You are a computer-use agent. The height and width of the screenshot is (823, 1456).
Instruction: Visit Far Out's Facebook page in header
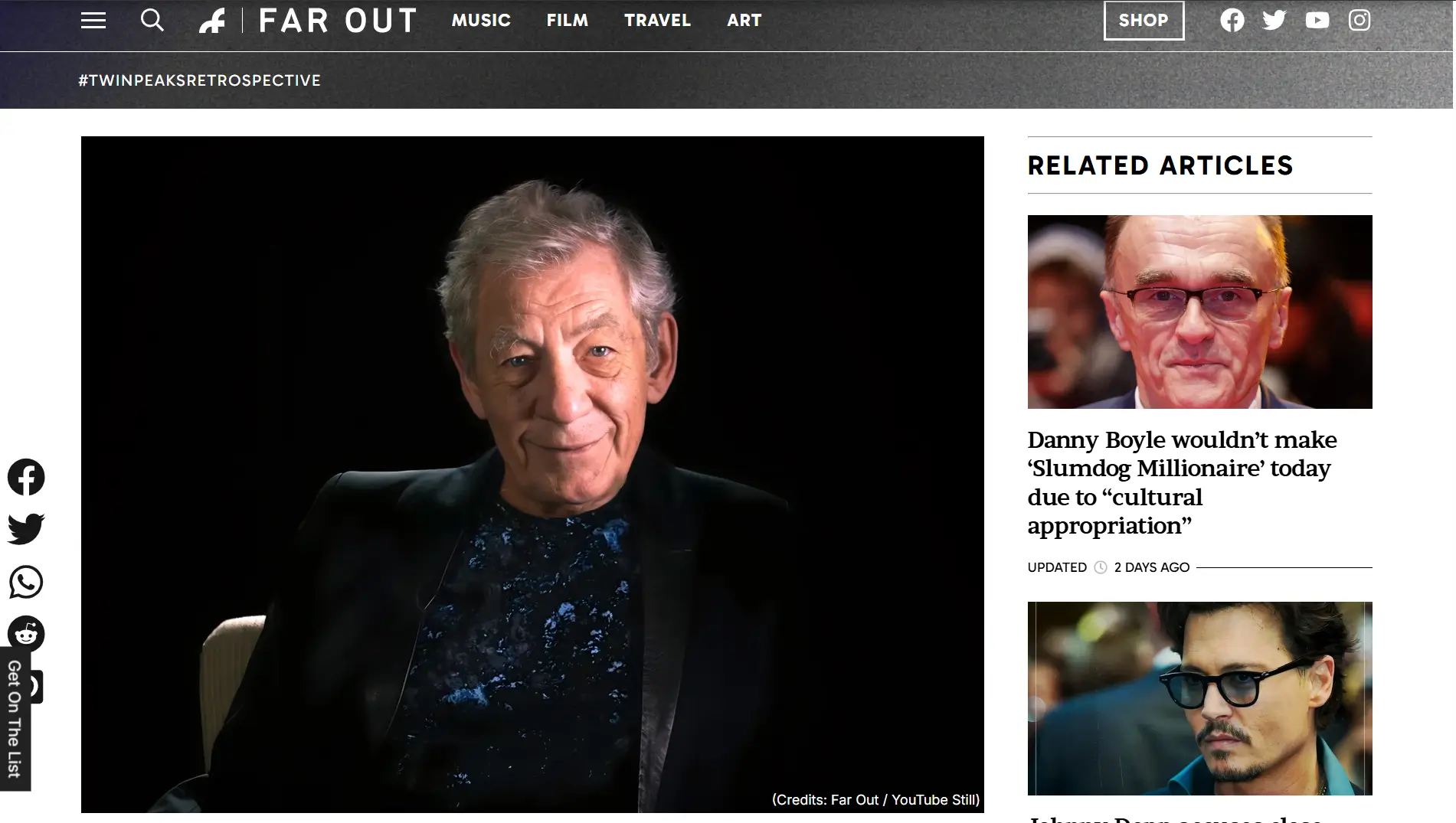[1232, 21]
